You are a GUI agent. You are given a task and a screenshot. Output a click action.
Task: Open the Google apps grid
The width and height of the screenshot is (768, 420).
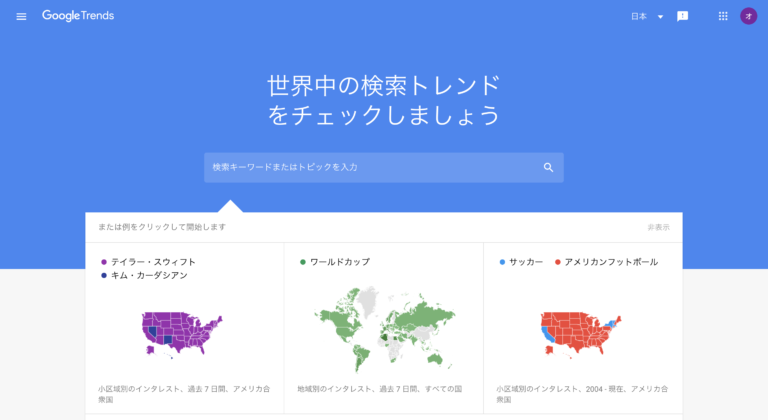[723, 16]
